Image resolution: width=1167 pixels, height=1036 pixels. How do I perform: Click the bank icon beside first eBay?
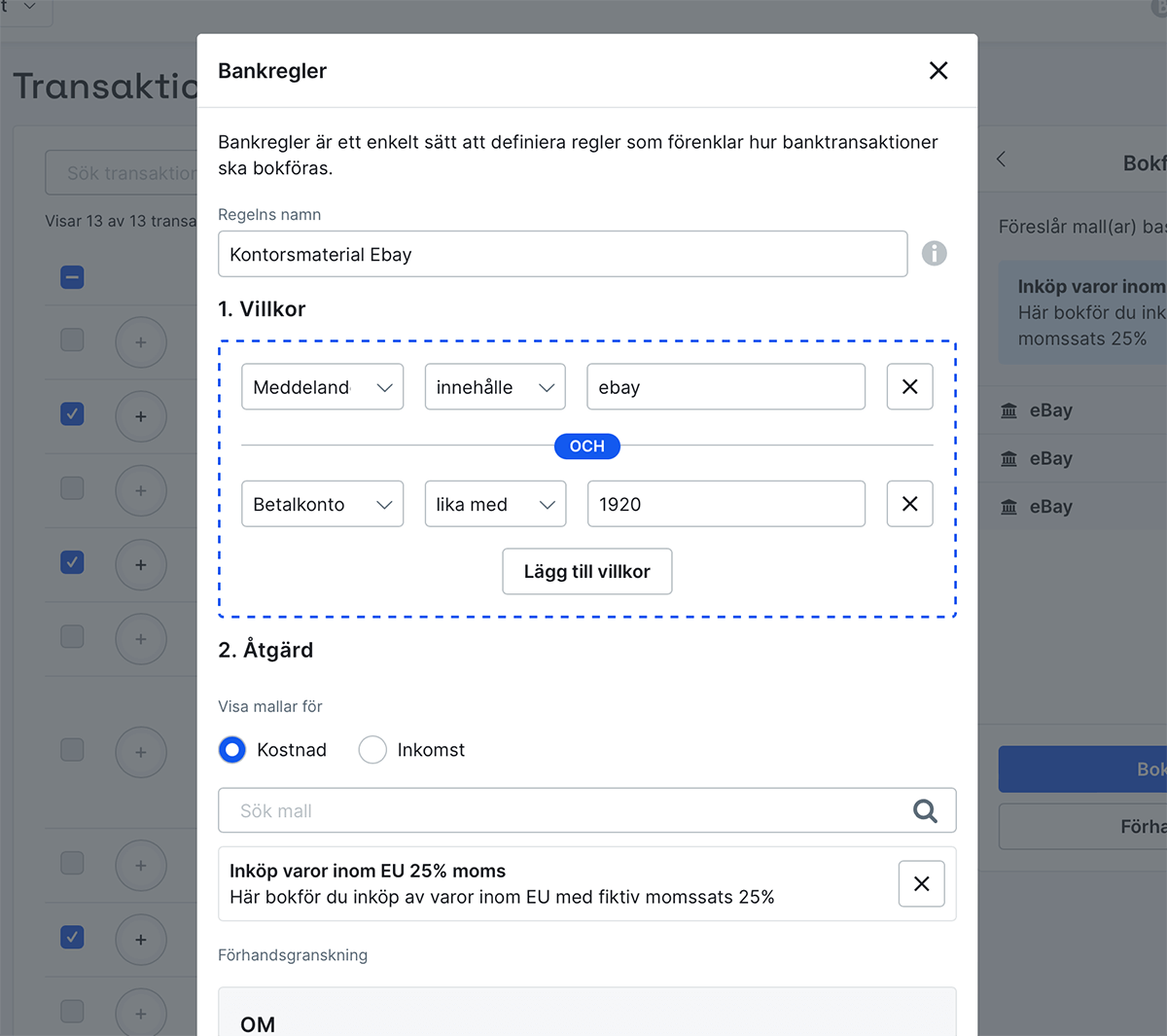[x=1009, y=411]
